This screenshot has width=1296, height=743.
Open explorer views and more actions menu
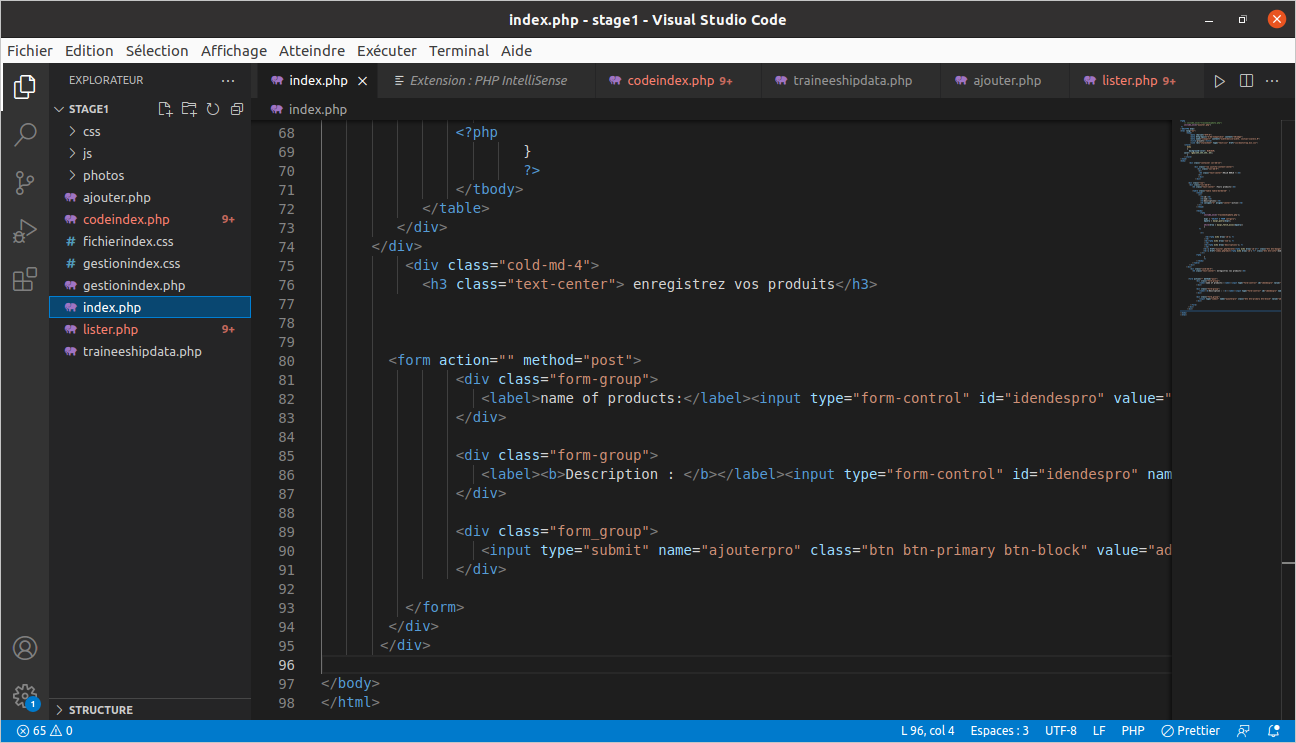(228, 80)
